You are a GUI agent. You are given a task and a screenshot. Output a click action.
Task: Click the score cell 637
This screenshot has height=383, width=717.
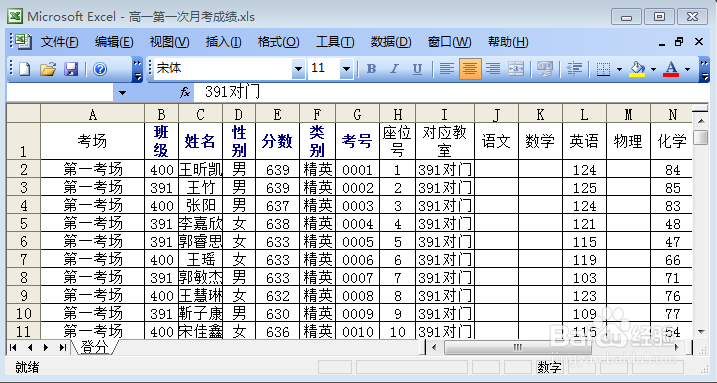click(278, 205)
